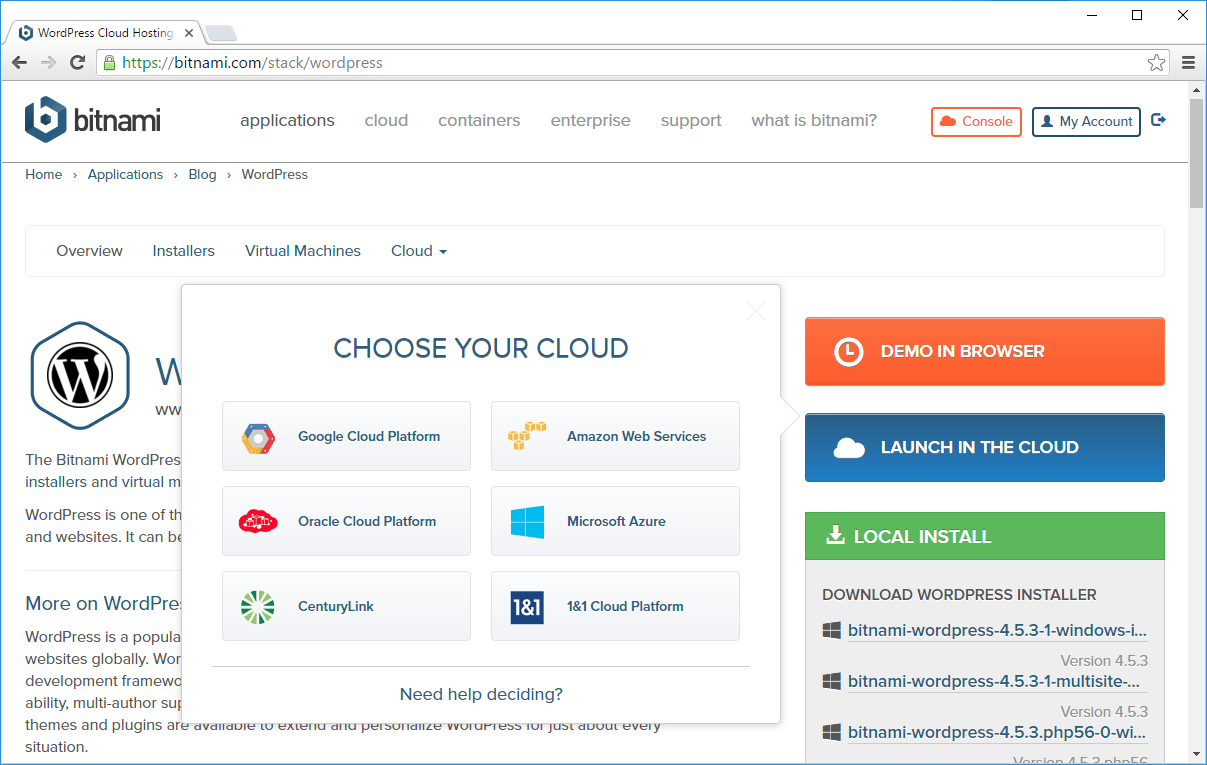Click the WordPress breadcrumb text
Screen dimensions: 1207x765
[275, 174]
